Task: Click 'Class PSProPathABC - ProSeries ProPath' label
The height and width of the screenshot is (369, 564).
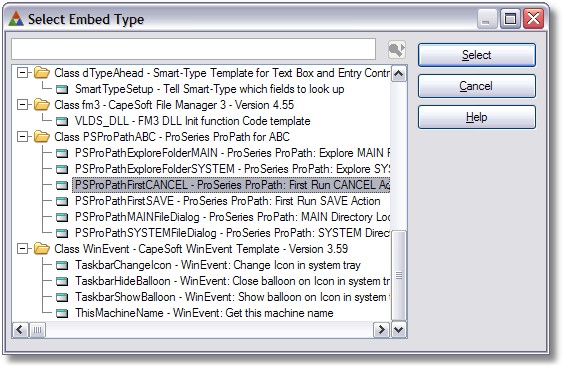Action: [172, 137]
